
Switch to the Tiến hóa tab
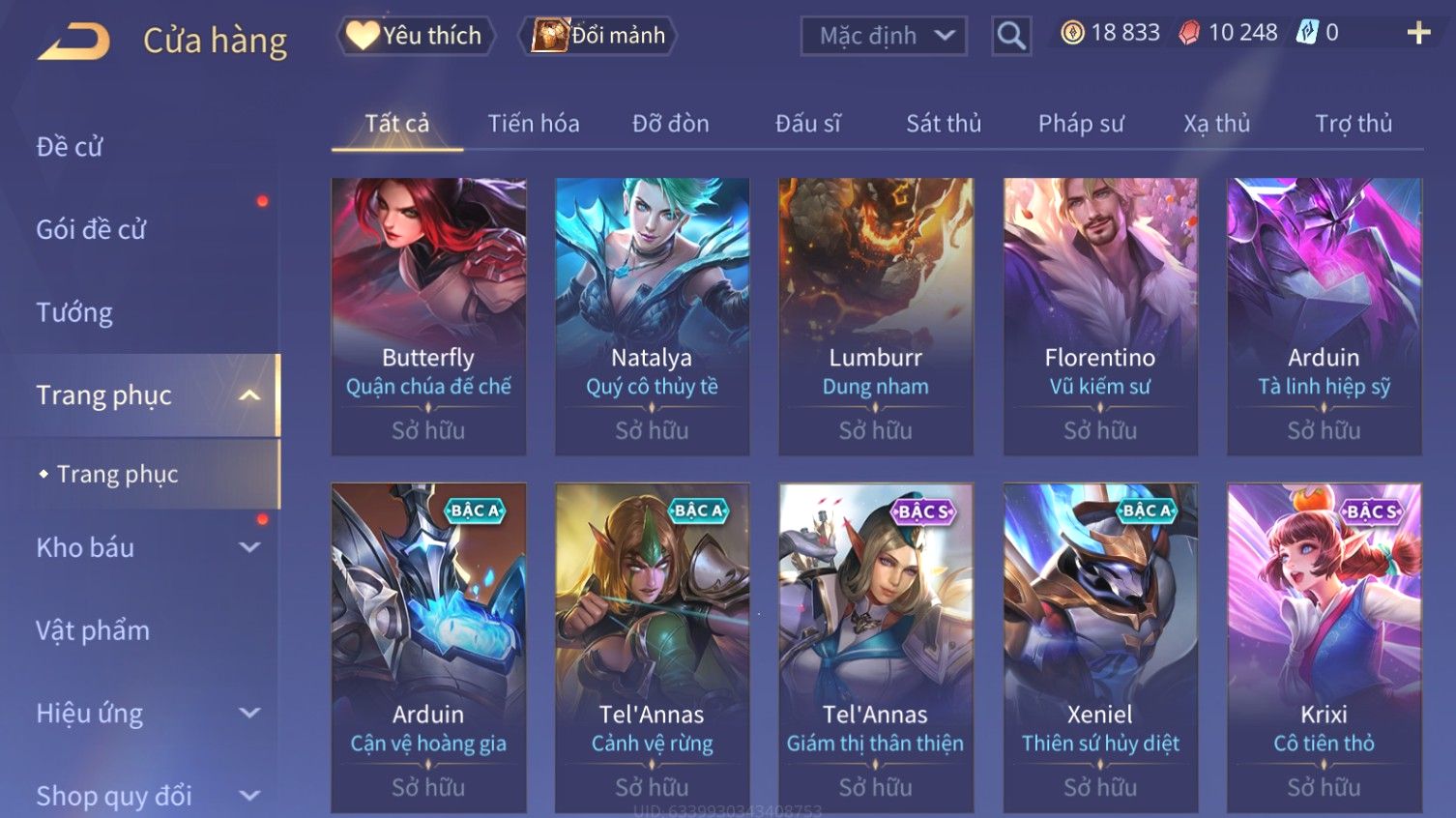[x=534, y=124]
